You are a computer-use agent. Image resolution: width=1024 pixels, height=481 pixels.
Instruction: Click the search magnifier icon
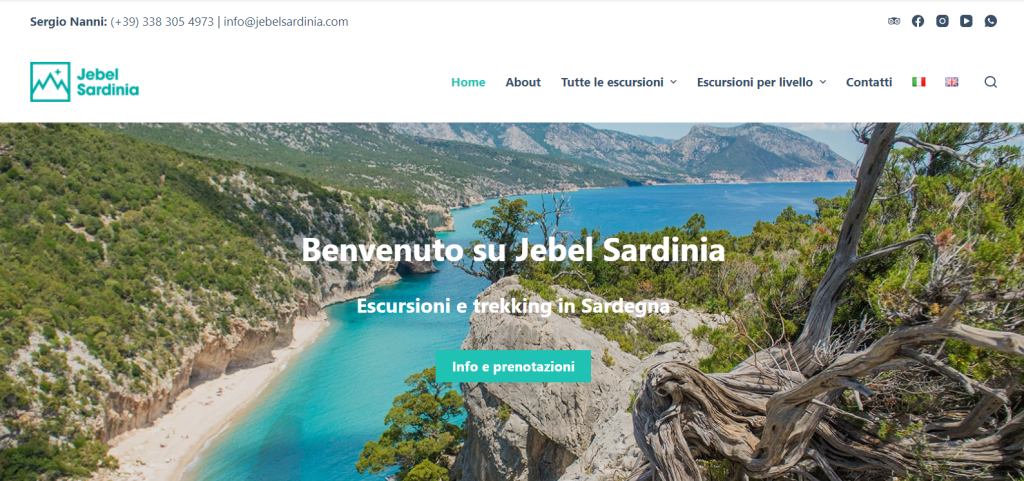(991, 82)
